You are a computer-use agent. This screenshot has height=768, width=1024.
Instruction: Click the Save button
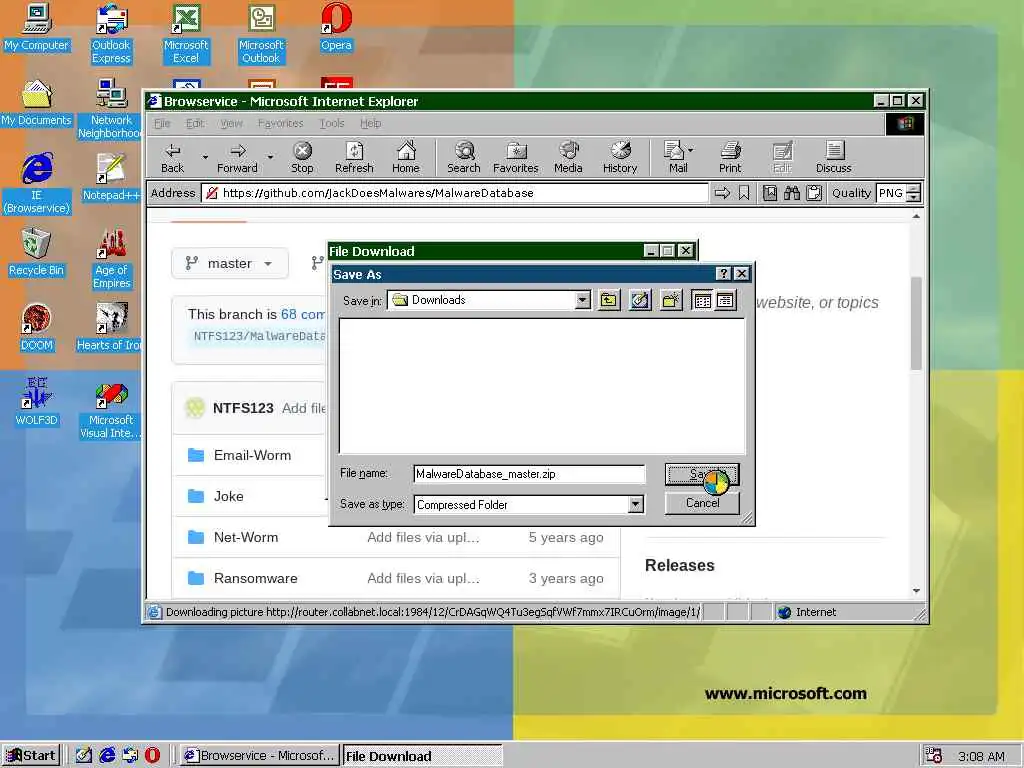702,475
